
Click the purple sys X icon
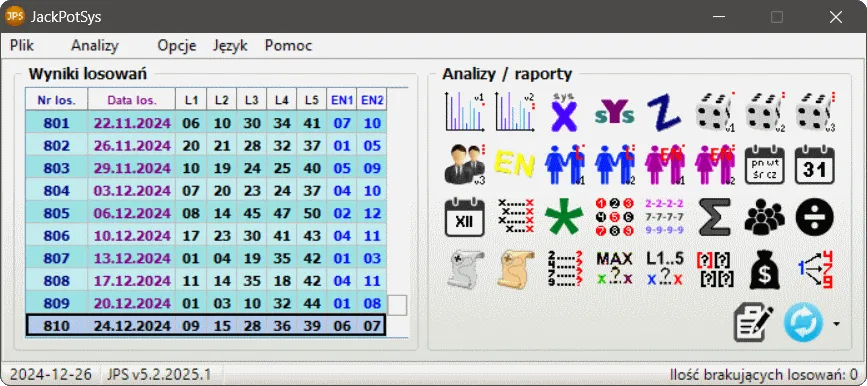[564, 112]
